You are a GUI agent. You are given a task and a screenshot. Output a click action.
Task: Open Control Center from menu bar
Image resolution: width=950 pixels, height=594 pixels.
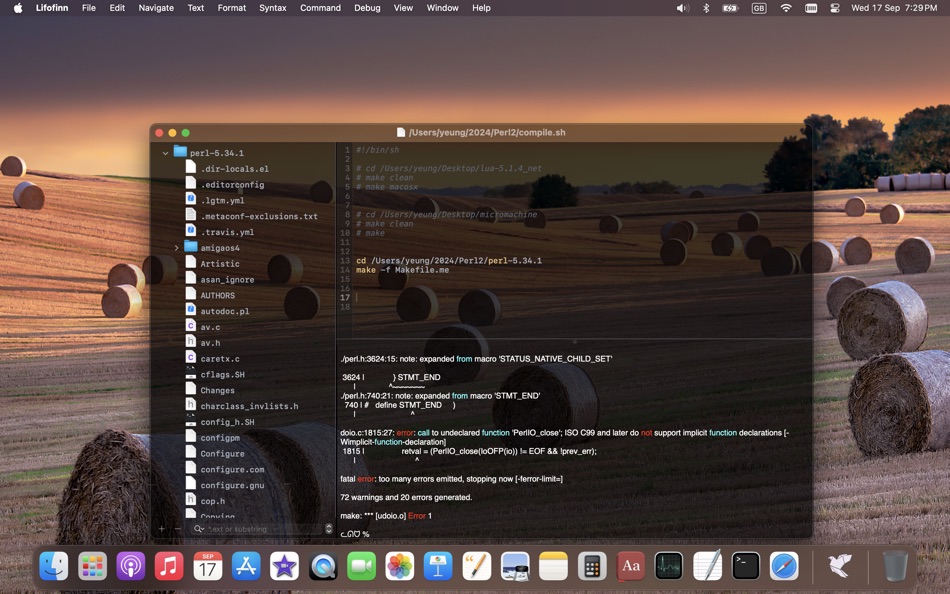point(835,8)
